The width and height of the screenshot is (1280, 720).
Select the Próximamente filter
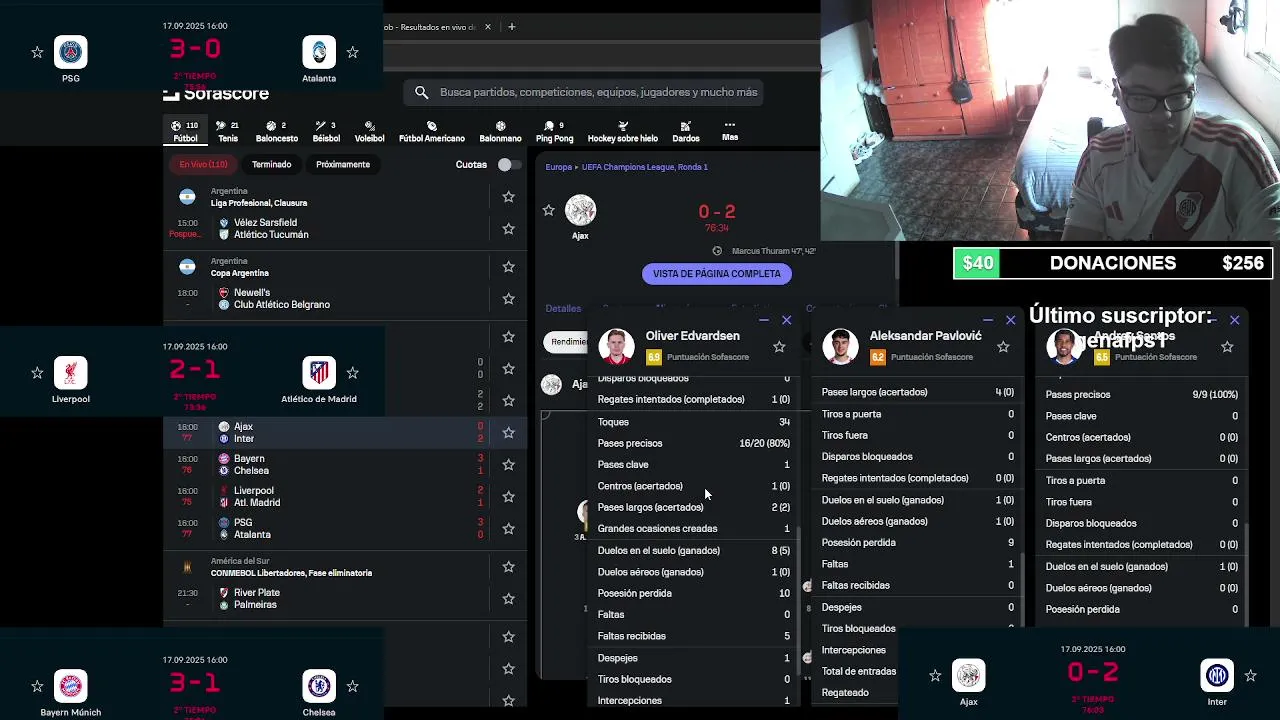343,164
